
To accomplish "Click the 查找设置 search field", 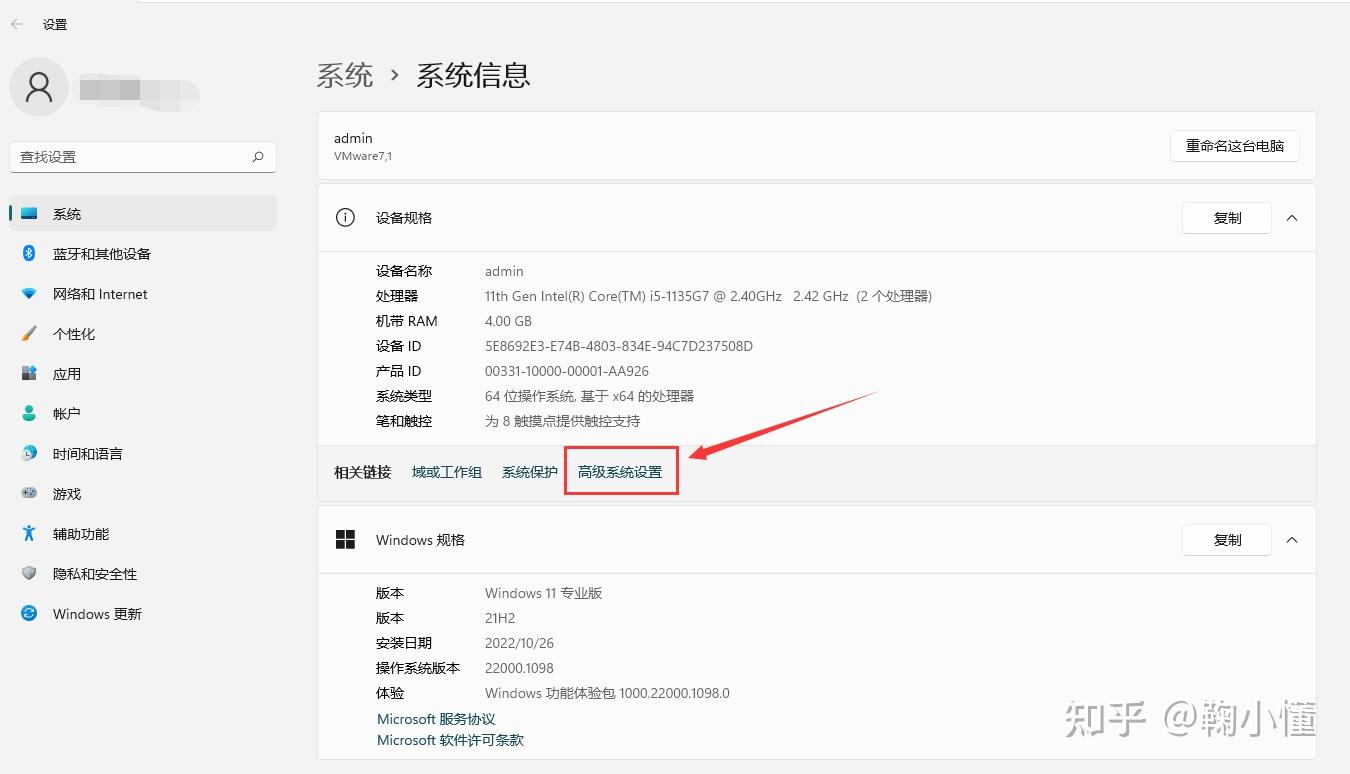I will (x=143, y=157).
